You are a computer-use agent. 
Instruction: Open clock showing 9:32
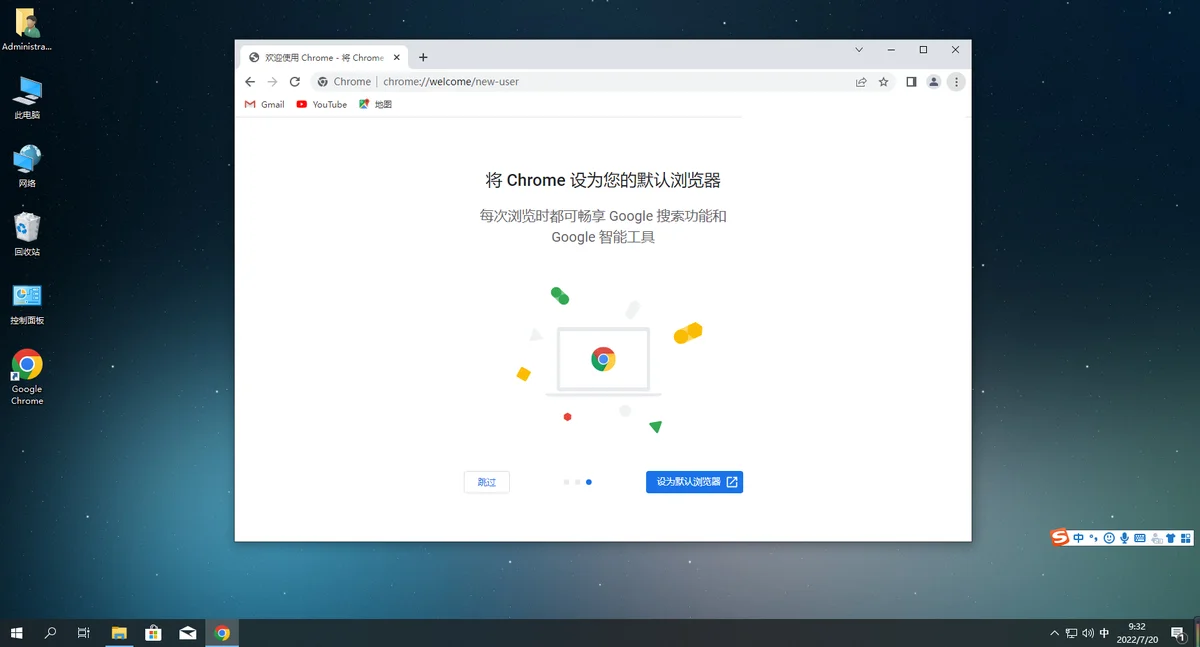point(1137,633)
